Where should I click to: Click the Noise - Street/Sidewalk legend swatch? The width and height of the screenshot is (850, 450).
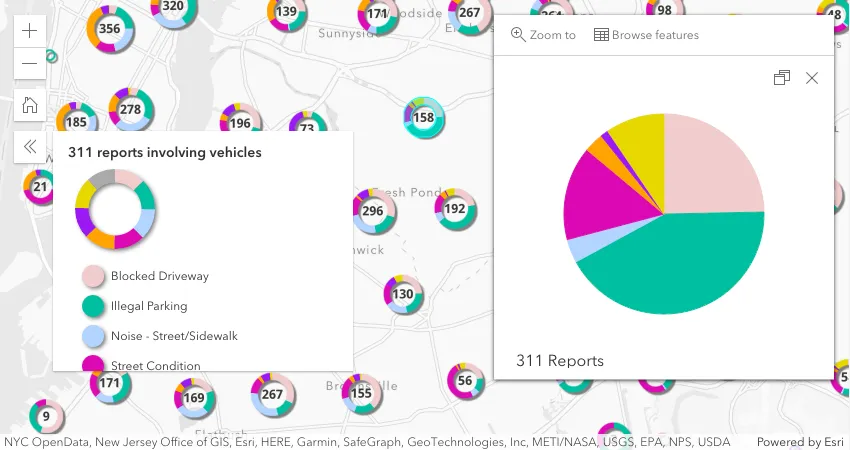point(93,336)
